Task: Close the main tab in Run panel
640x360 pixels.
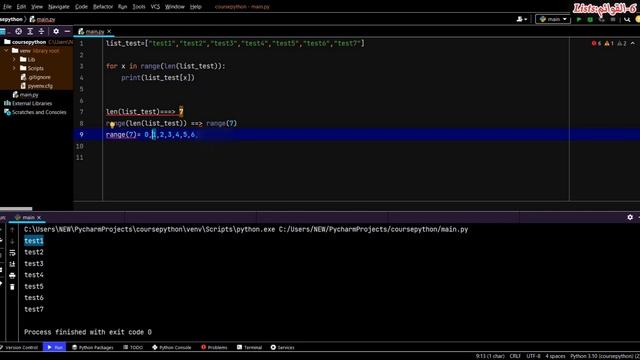Action: (39, 218)
